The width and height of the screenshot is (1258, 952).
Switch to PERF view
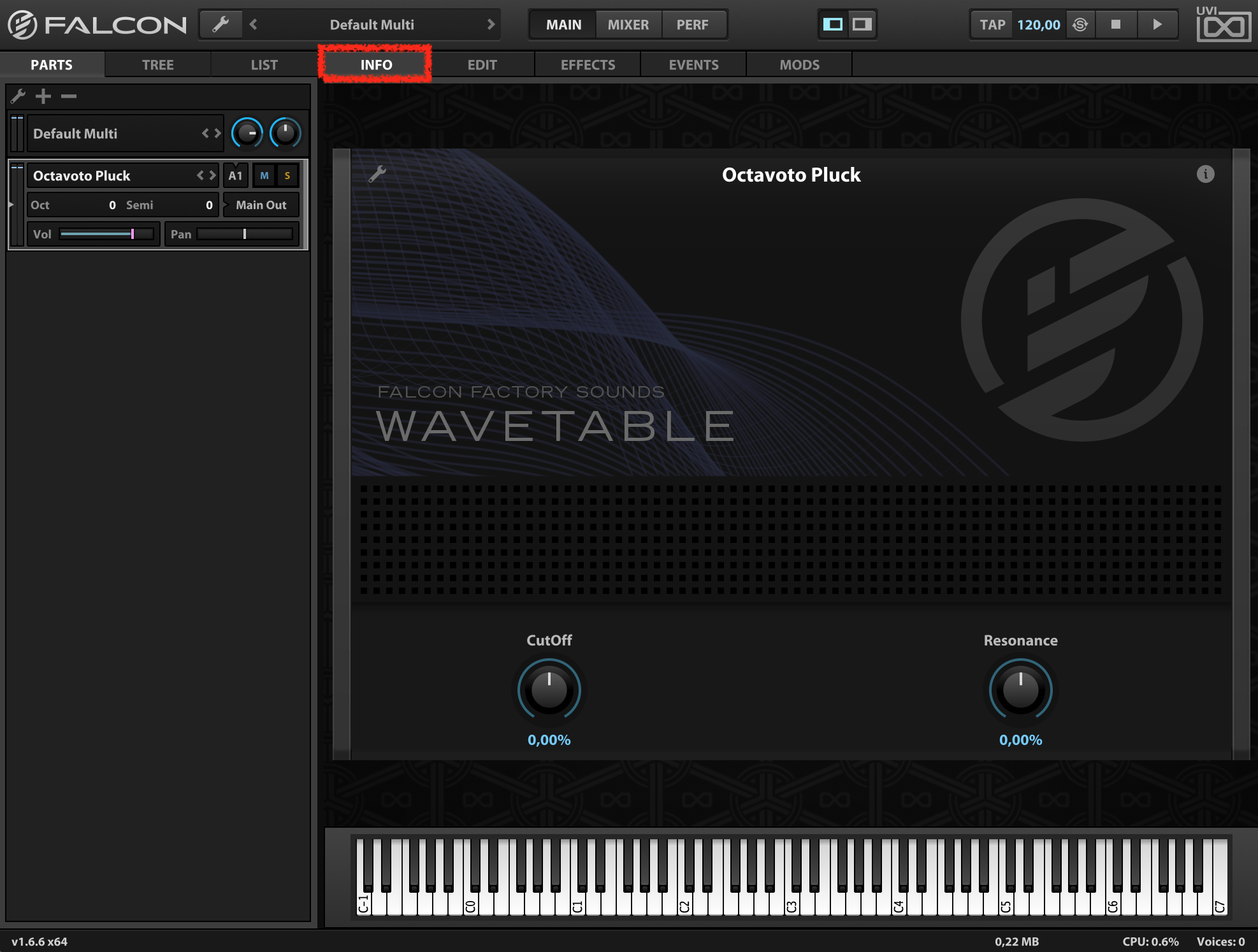pyautogui.click(x=693, y=25)
